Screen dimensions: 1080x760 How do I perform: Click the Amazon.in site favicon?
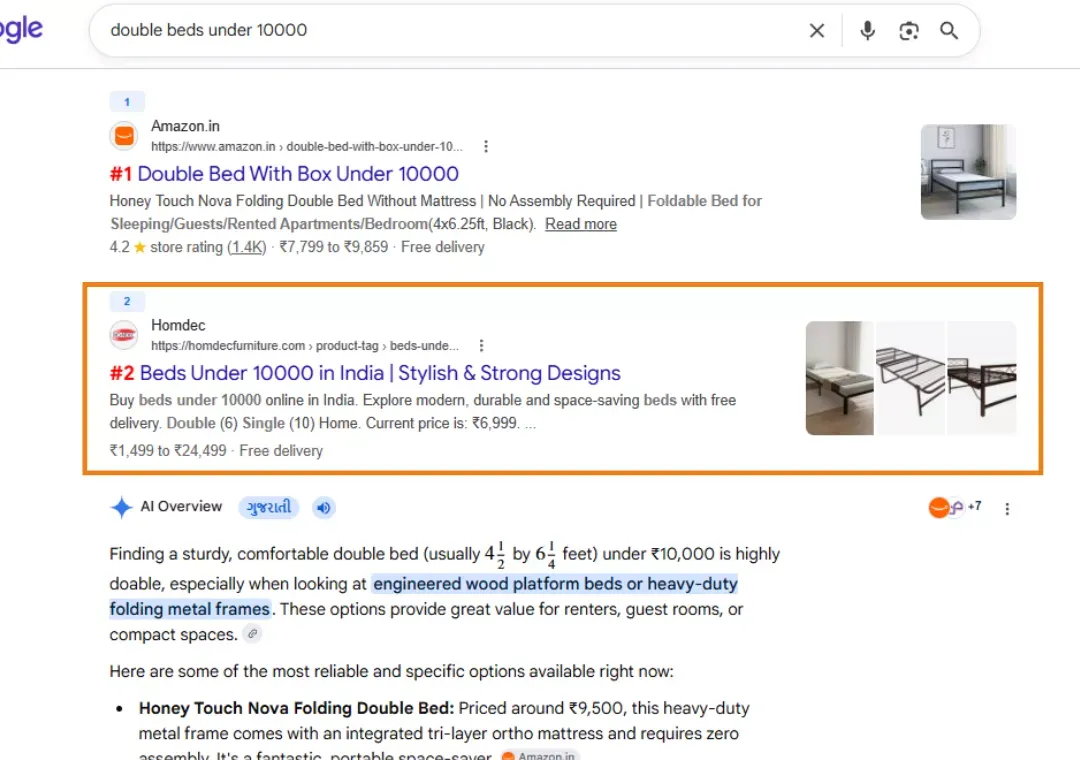pyautogui.click(x=124, y=135)
